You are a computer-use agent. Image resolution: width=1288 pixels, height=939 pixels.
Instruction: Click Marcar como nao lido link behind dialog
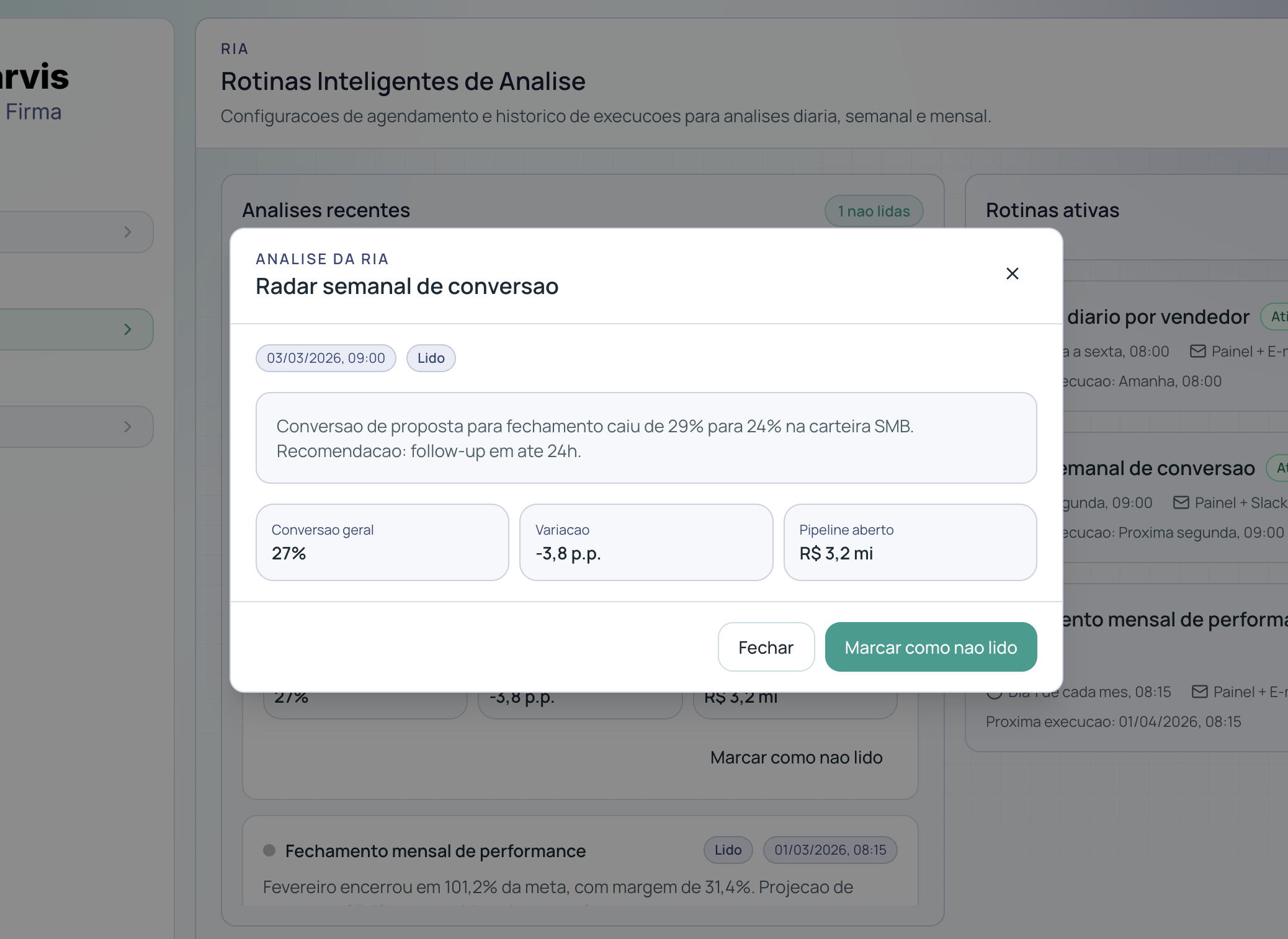[796, 757]
